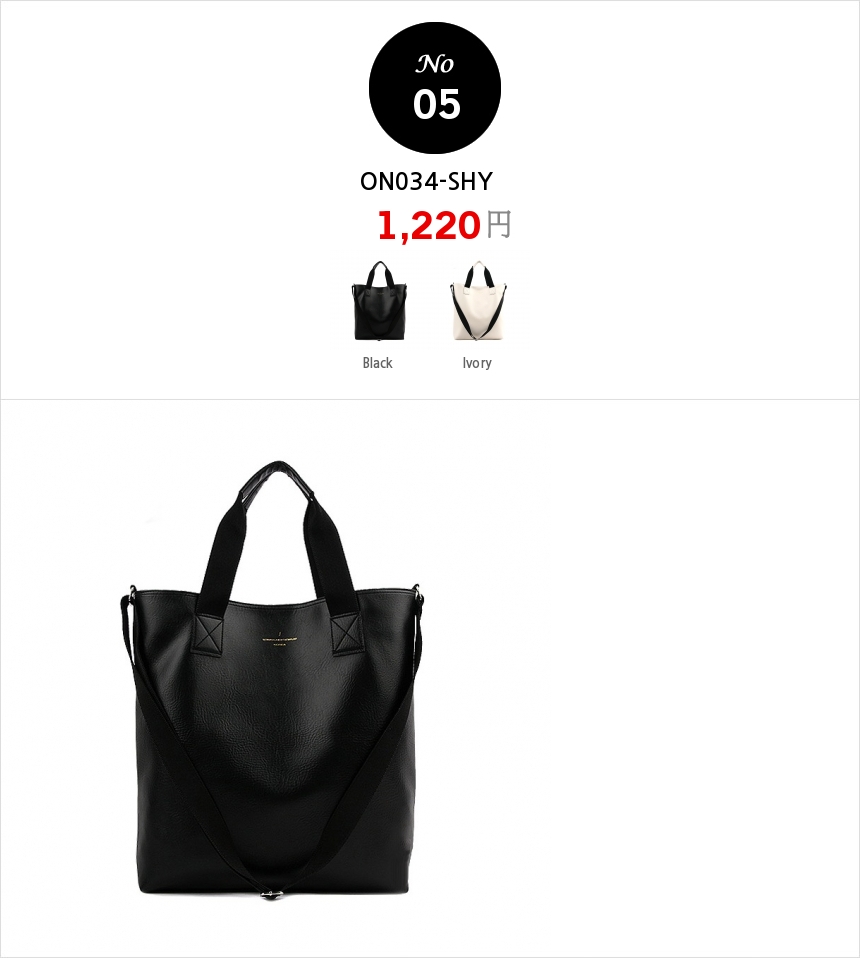Click the black No 05 circular badge
860x958 pixels.
pyautogui.click(x=435, y=88)
